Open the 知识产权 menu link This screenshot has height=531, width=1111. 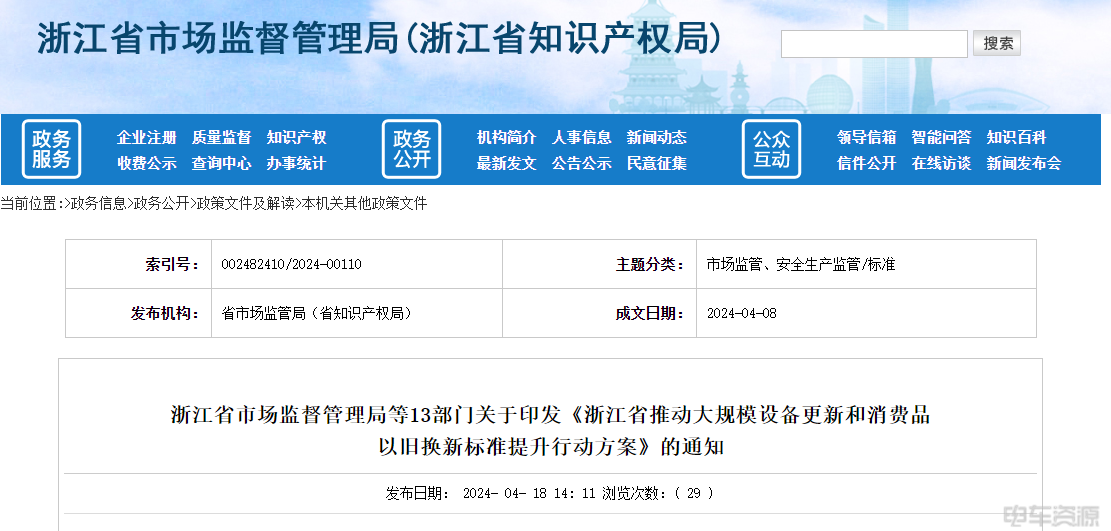coord(296,138)
